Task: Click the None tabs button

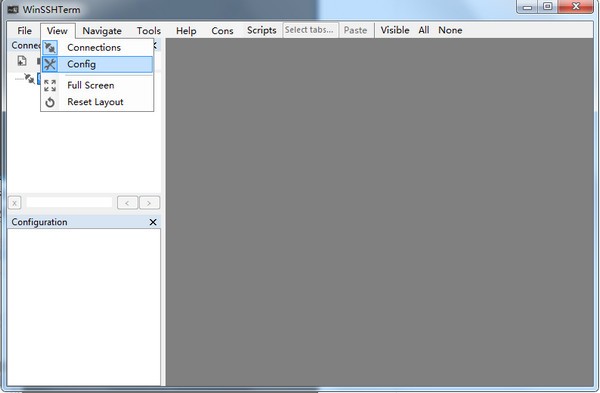Action: (450, 30)
